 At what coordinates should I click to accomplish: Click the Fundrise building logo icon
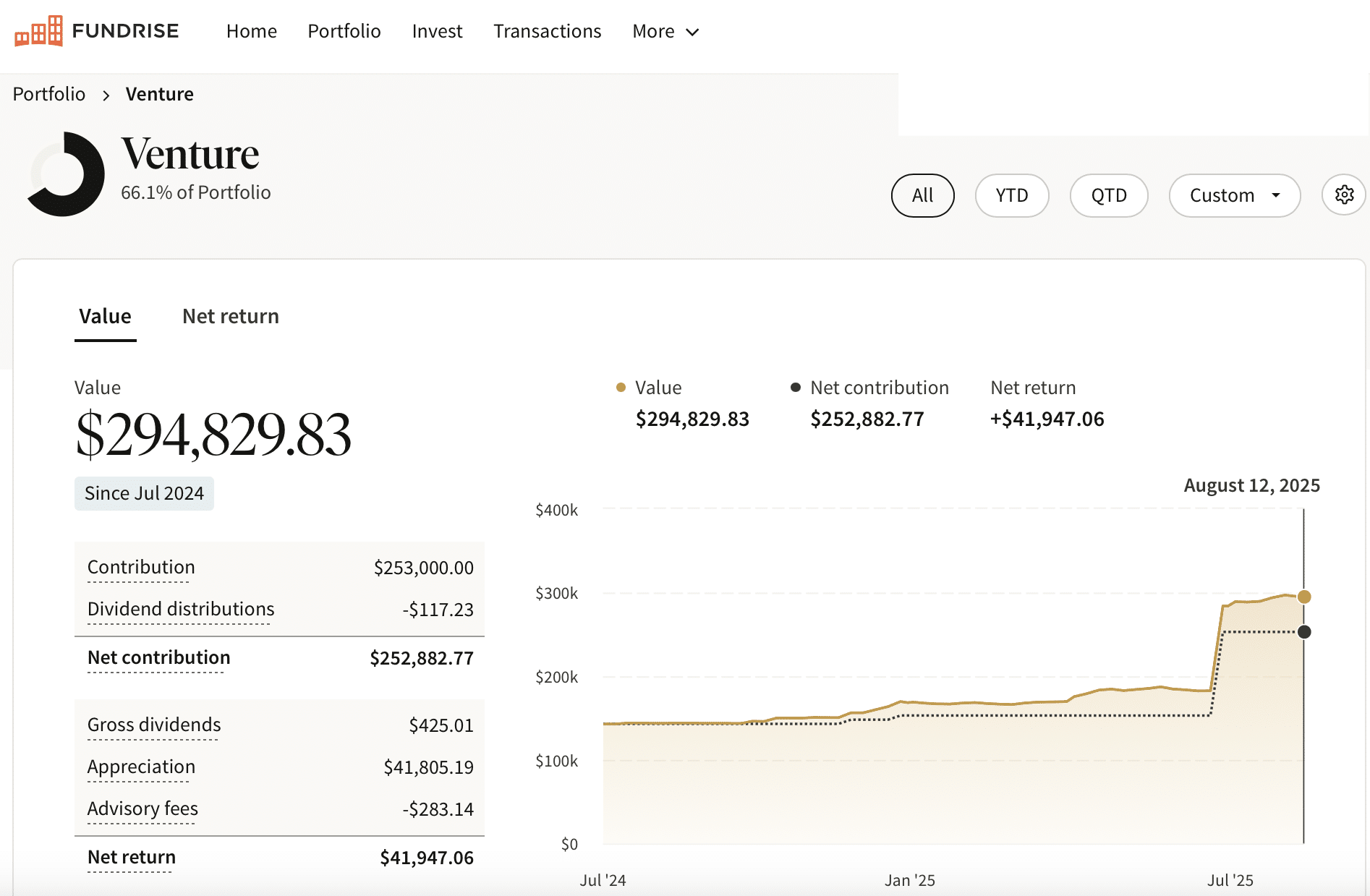tap(38, 30)
